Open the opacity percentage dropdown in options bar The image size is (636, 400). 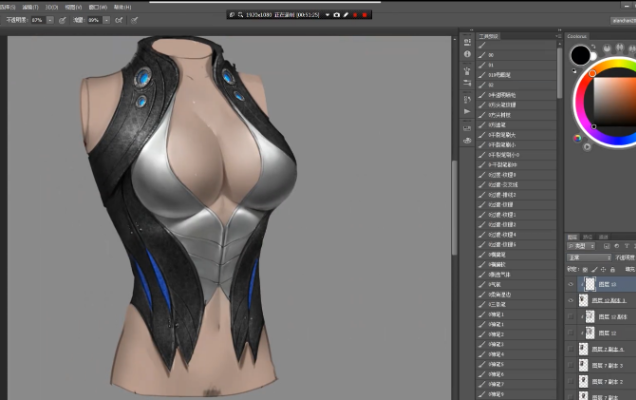(x=50, y=19)
